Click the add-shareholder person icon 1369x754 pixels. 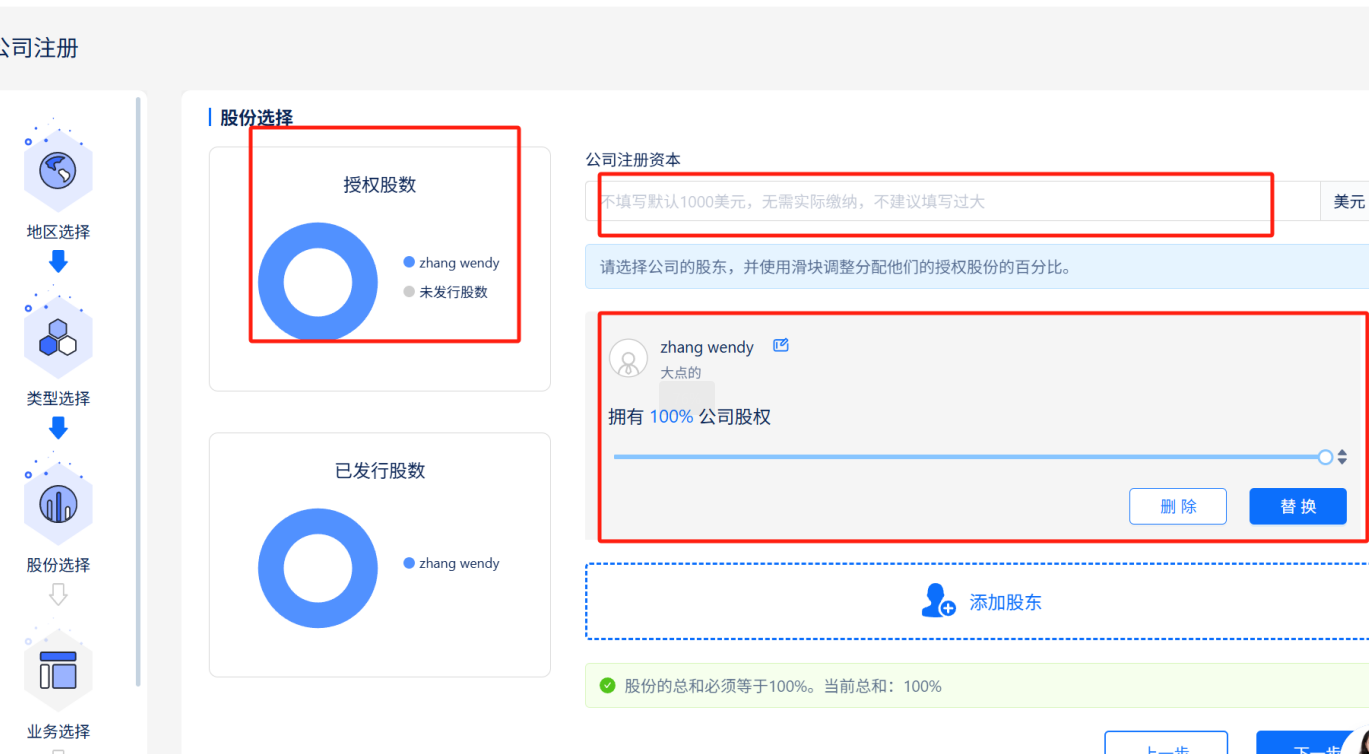coord(938,601)
